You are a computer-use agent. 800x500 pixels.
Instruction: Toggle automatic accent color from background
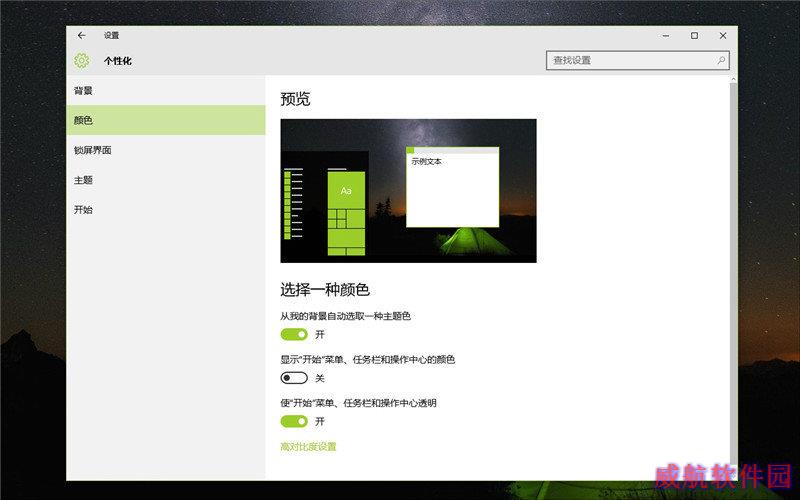[x=294, y=334]
